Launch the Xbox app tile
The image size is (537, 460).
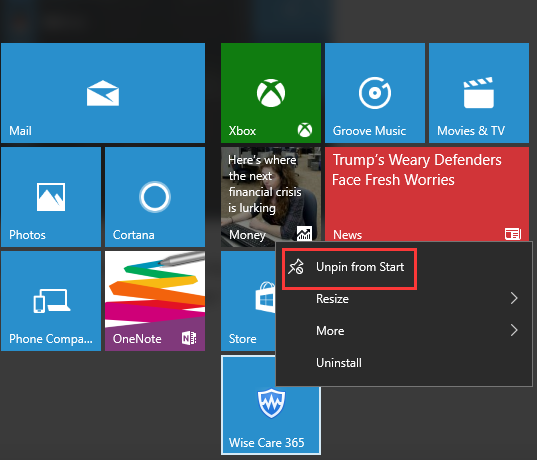click(x=271, y=93)
